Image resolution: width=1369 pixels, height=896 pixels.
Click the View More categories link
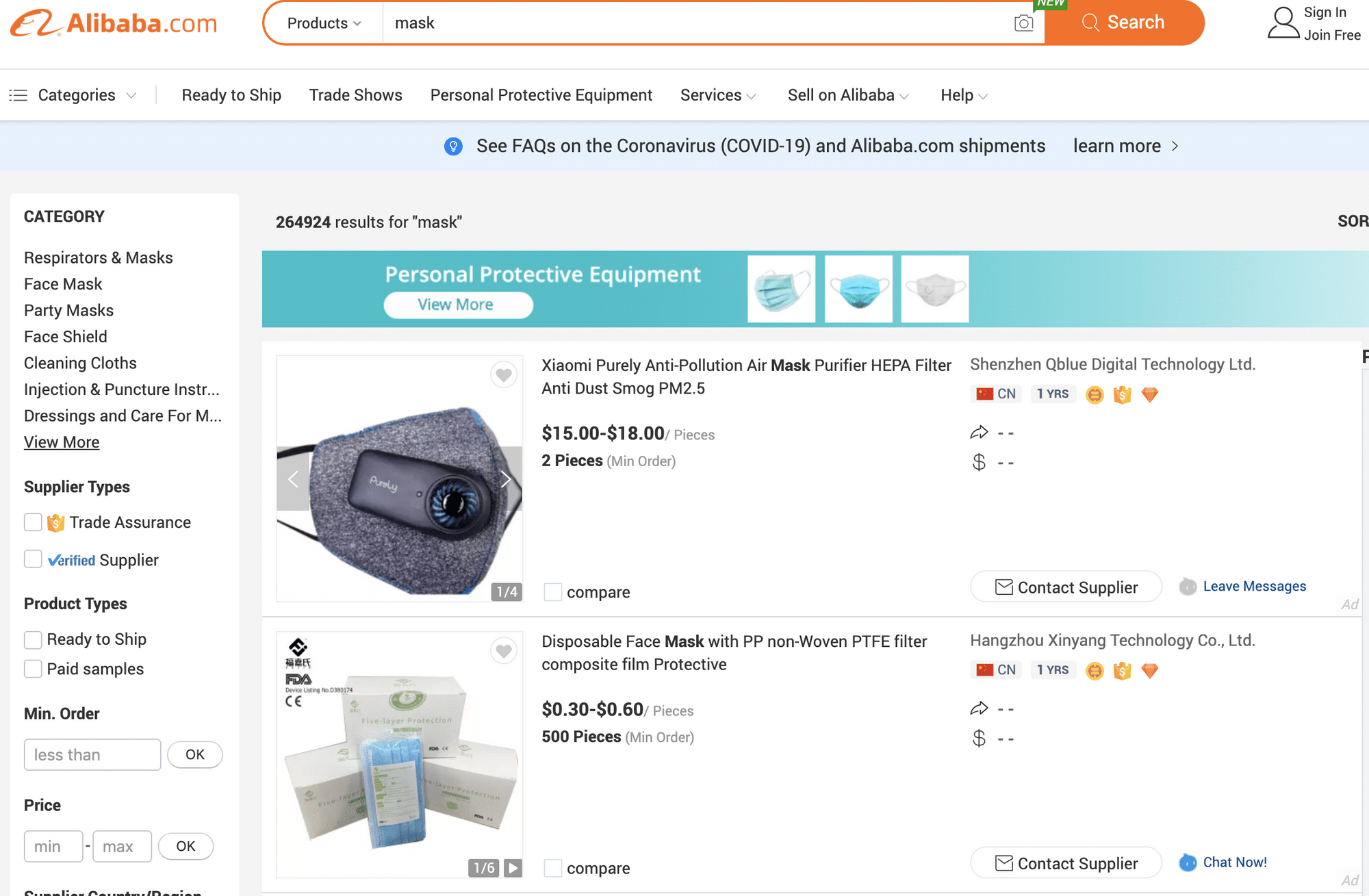click(x=60, y=441)
